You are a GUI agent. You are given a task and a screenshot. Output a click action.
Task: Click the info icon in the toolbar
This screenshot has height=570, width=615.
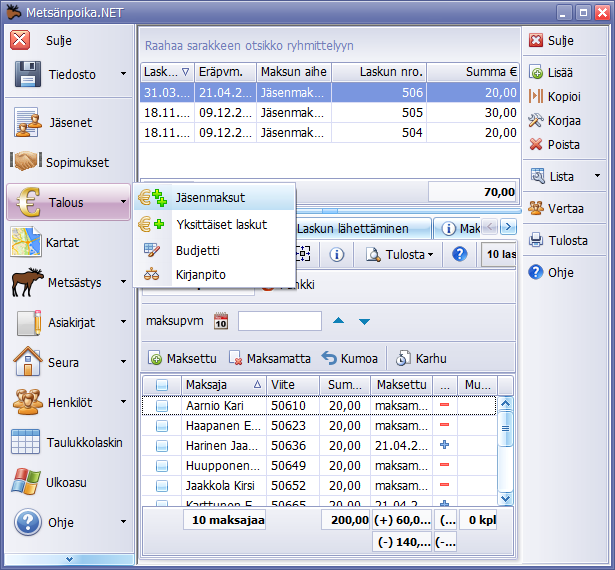coord(336,254)
